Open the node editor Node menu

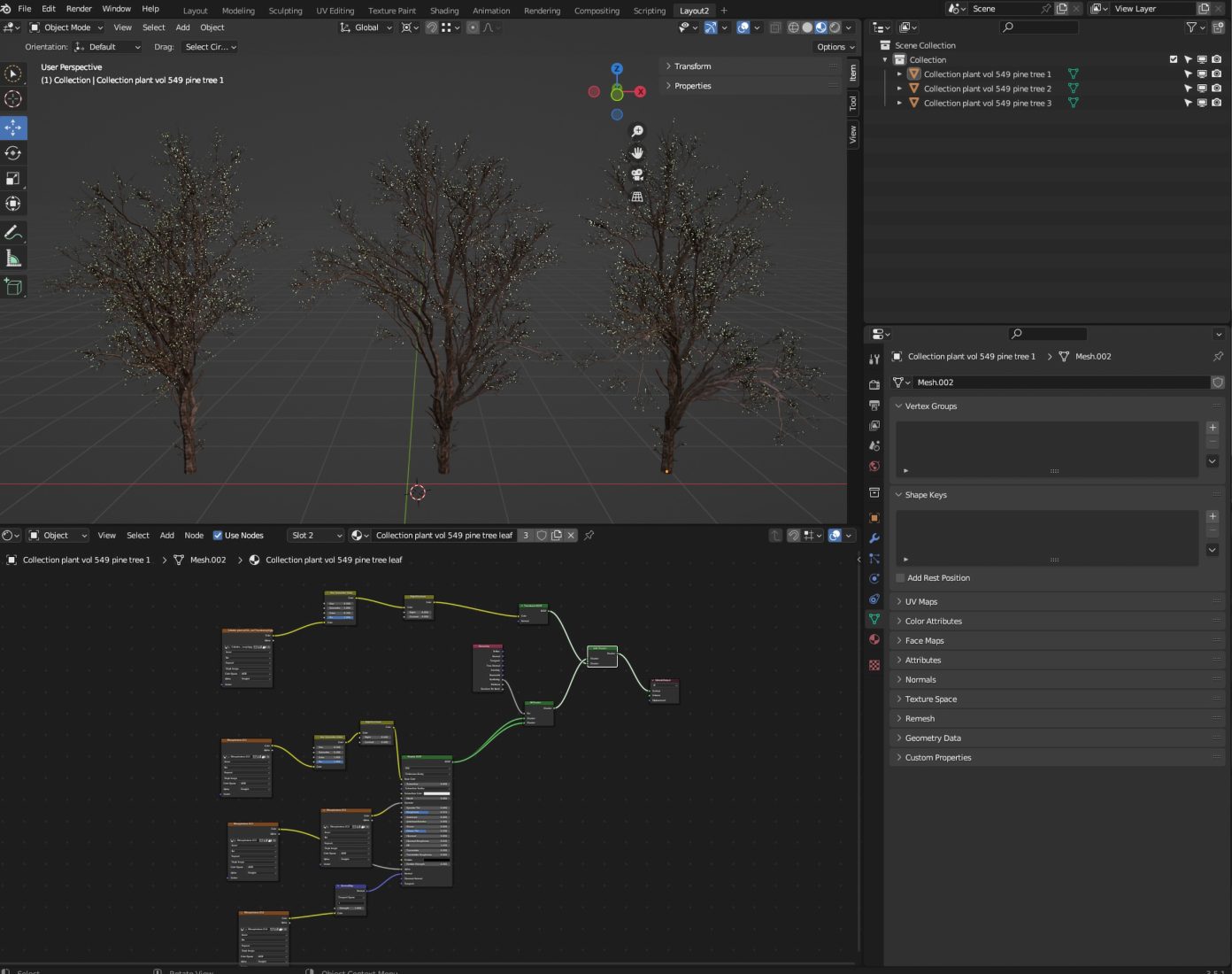point(194,535)
